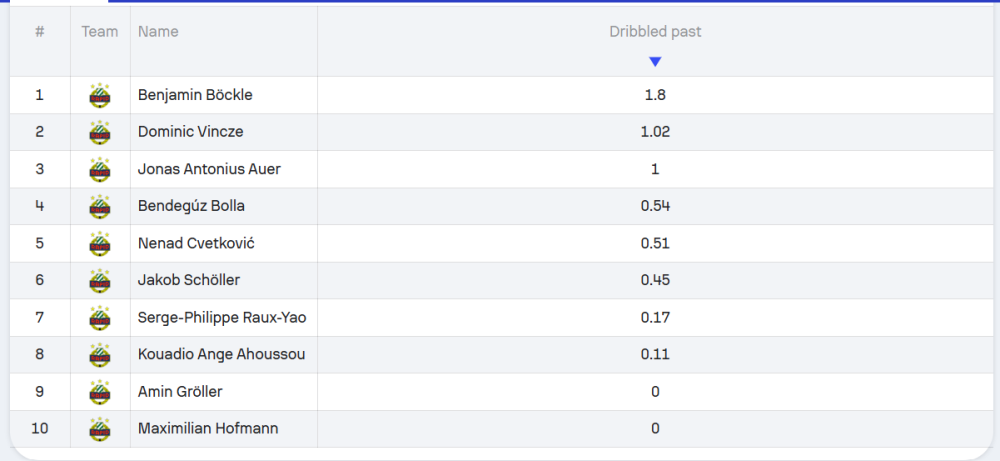Viewport: 1000px width, 461px height.
Task: Click the # rank column header
Action: pos(40,32)
